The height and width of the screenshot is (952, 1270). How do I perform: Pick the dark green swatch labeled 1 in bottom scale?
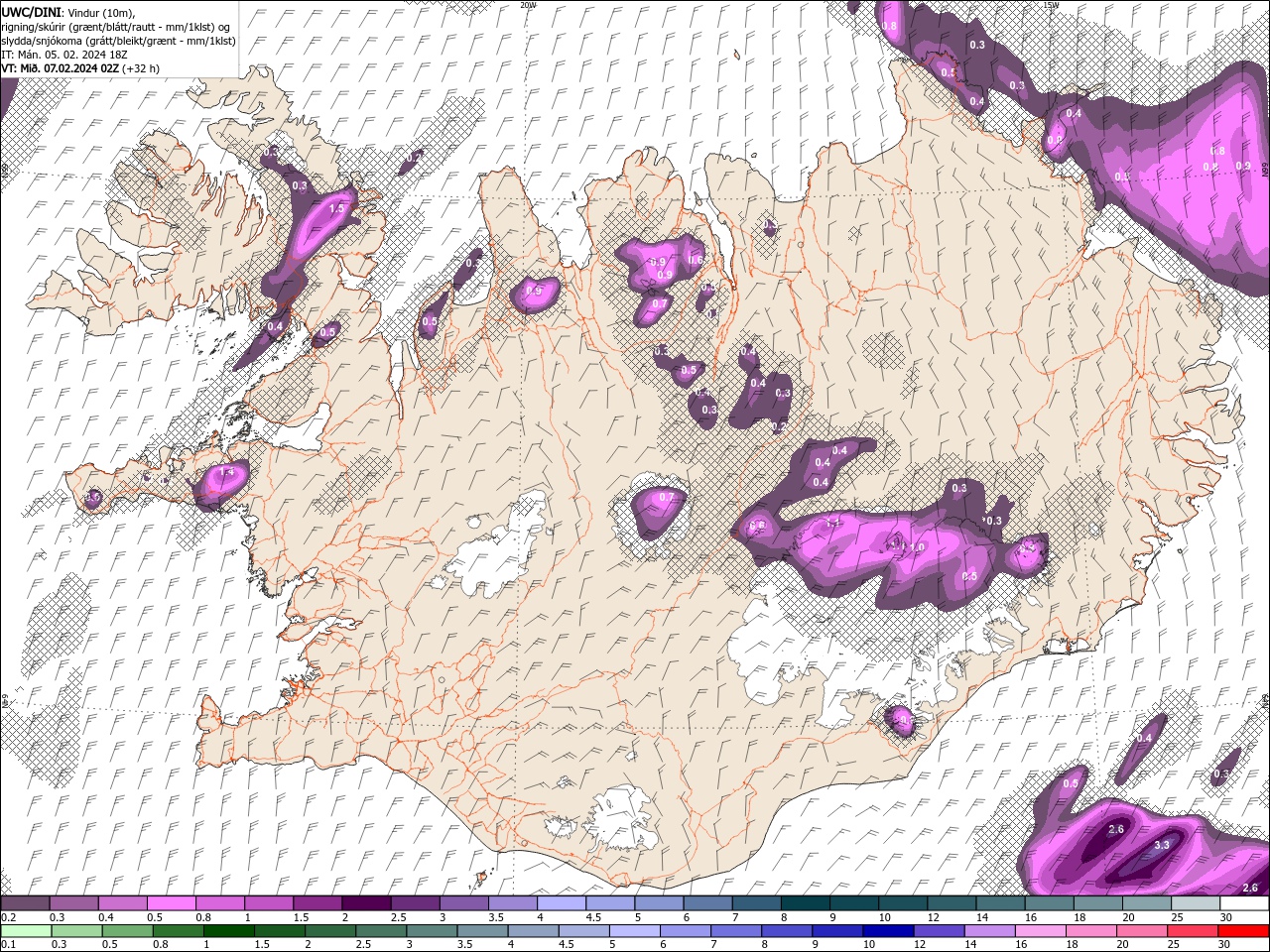[230, 930]
